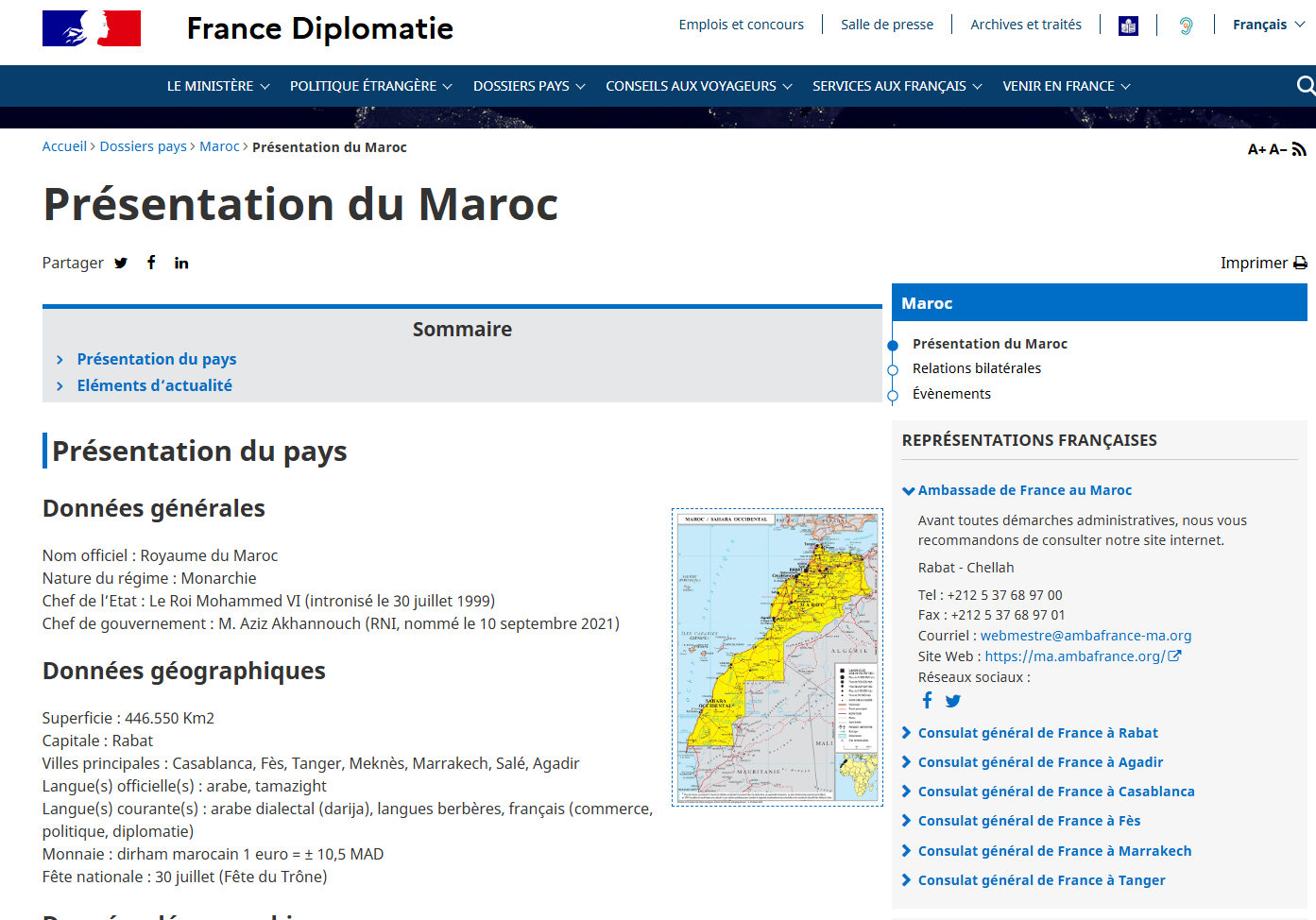1316x920 pixels.
Task: Select Relations bilatérales in sidebar
Action: (x=976, y=368)
